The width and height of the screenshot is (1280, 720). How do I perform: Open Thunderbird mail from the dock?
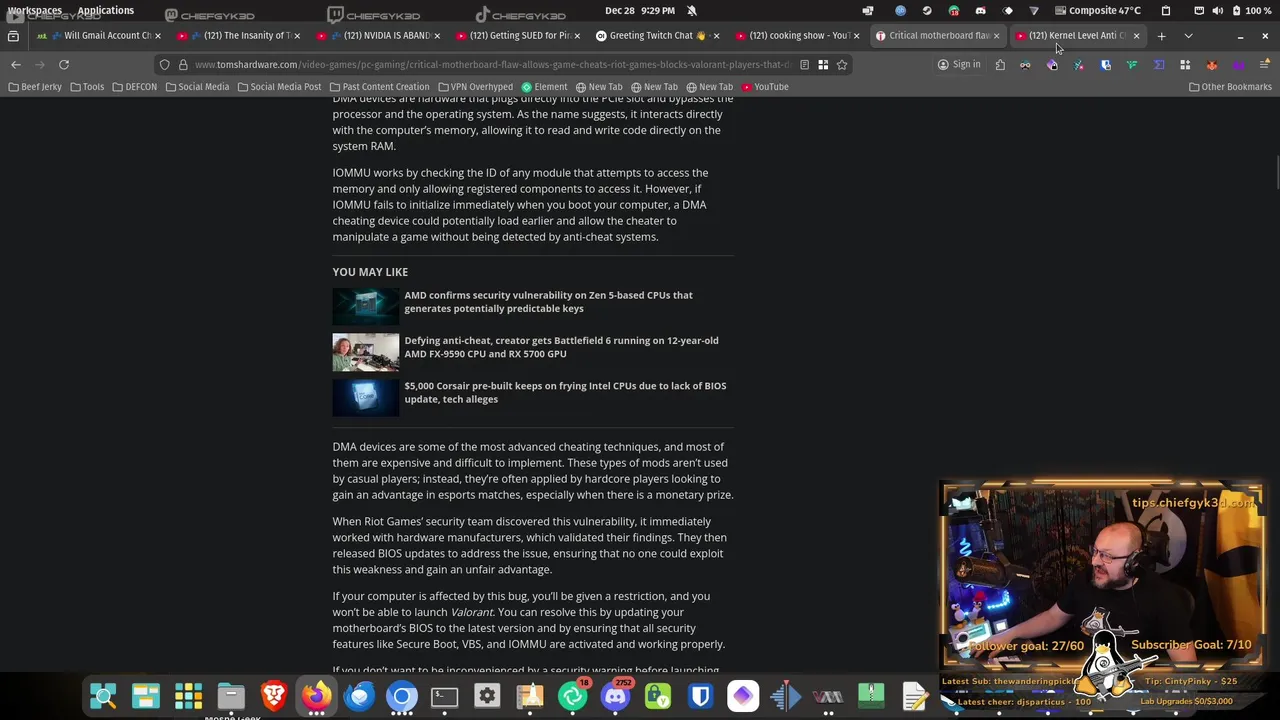click(x=359, y=696)
